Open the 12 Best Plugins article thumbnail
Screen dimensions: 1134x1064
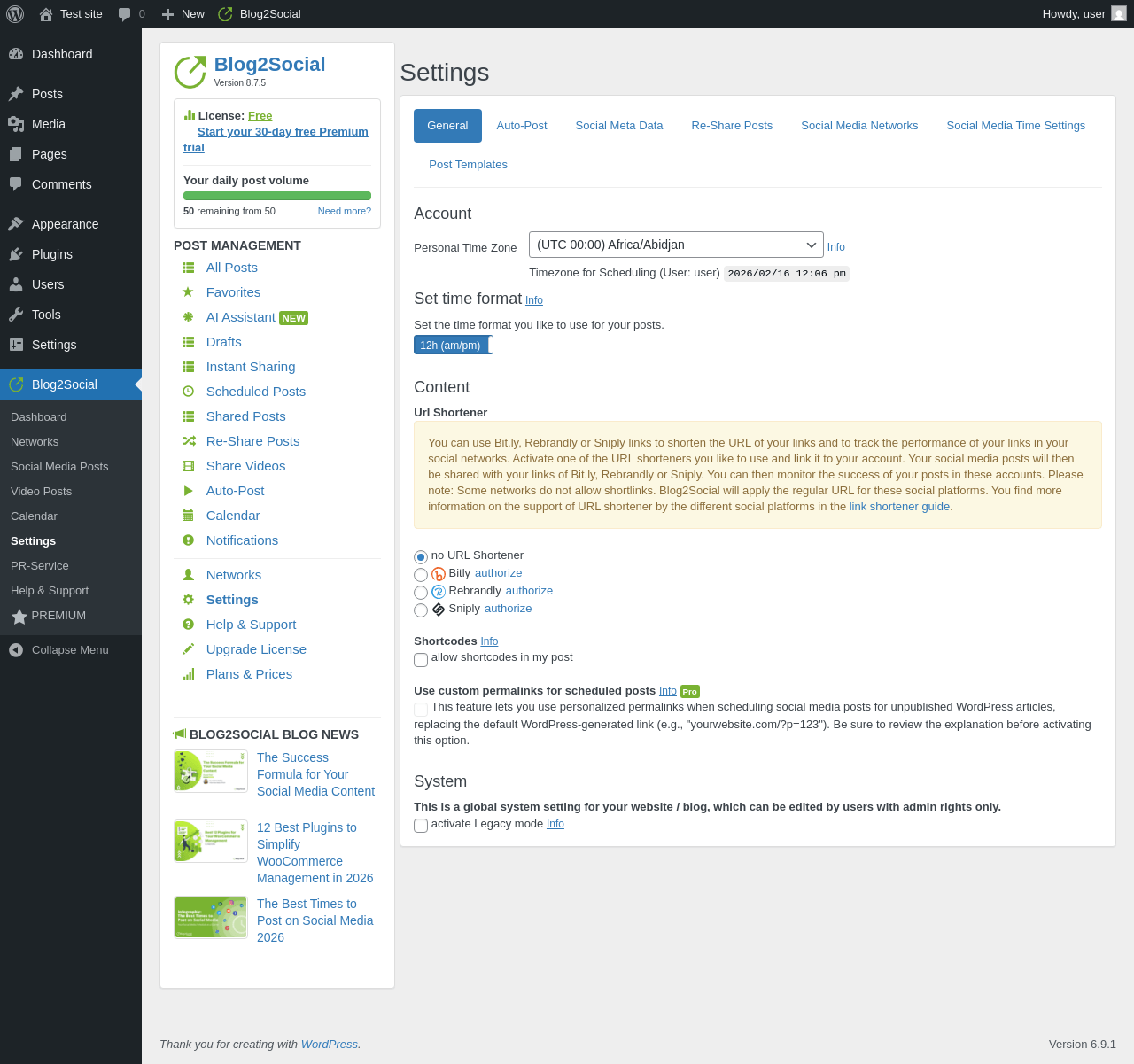(x=211, y=841)
